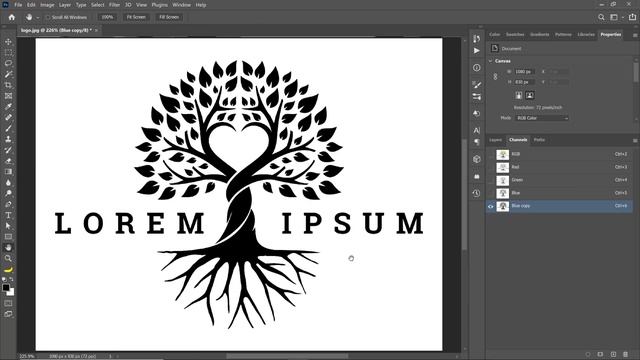Viewport: 640px width, 360px height.
Task: Click the background color swatch
Action: pos(11,292)
